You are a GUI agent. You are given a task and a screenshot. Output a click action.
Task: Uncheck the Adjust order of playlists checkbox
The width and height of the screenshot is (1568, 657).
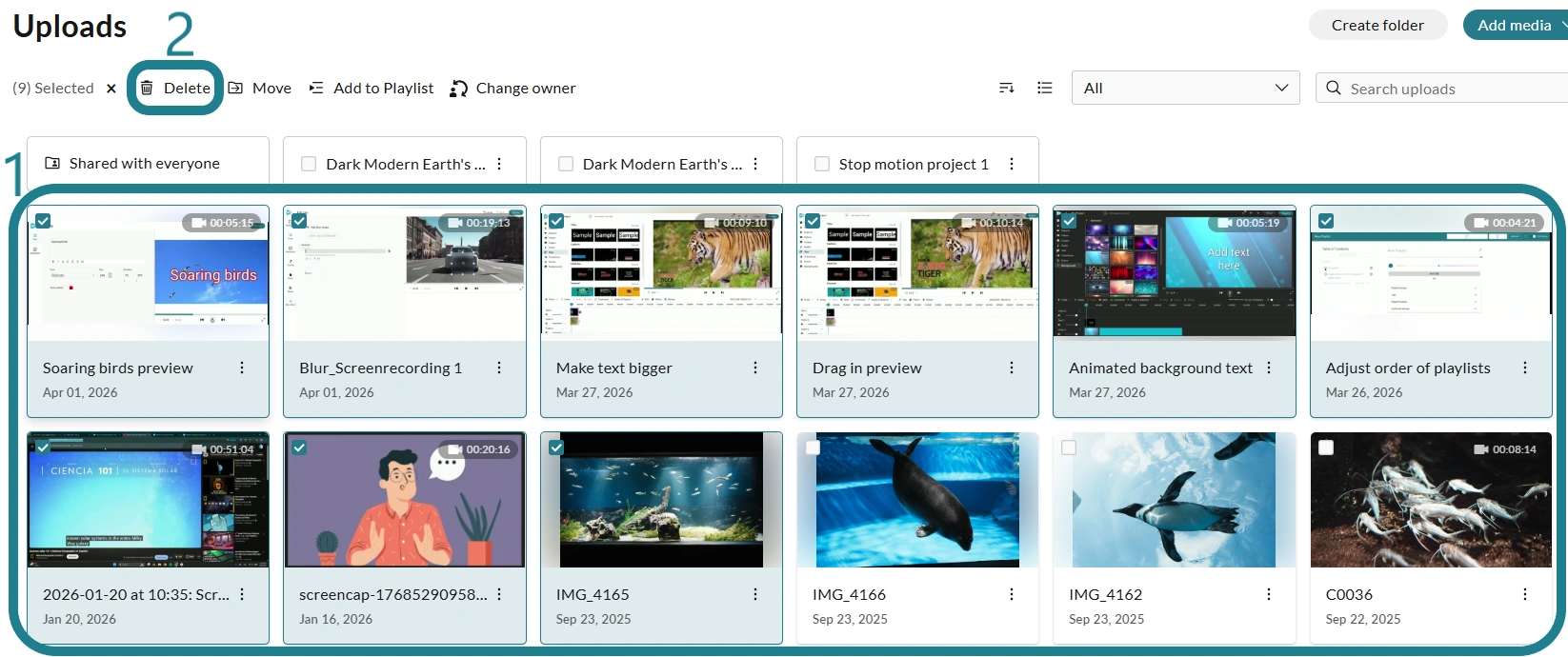click(1326, 221)
